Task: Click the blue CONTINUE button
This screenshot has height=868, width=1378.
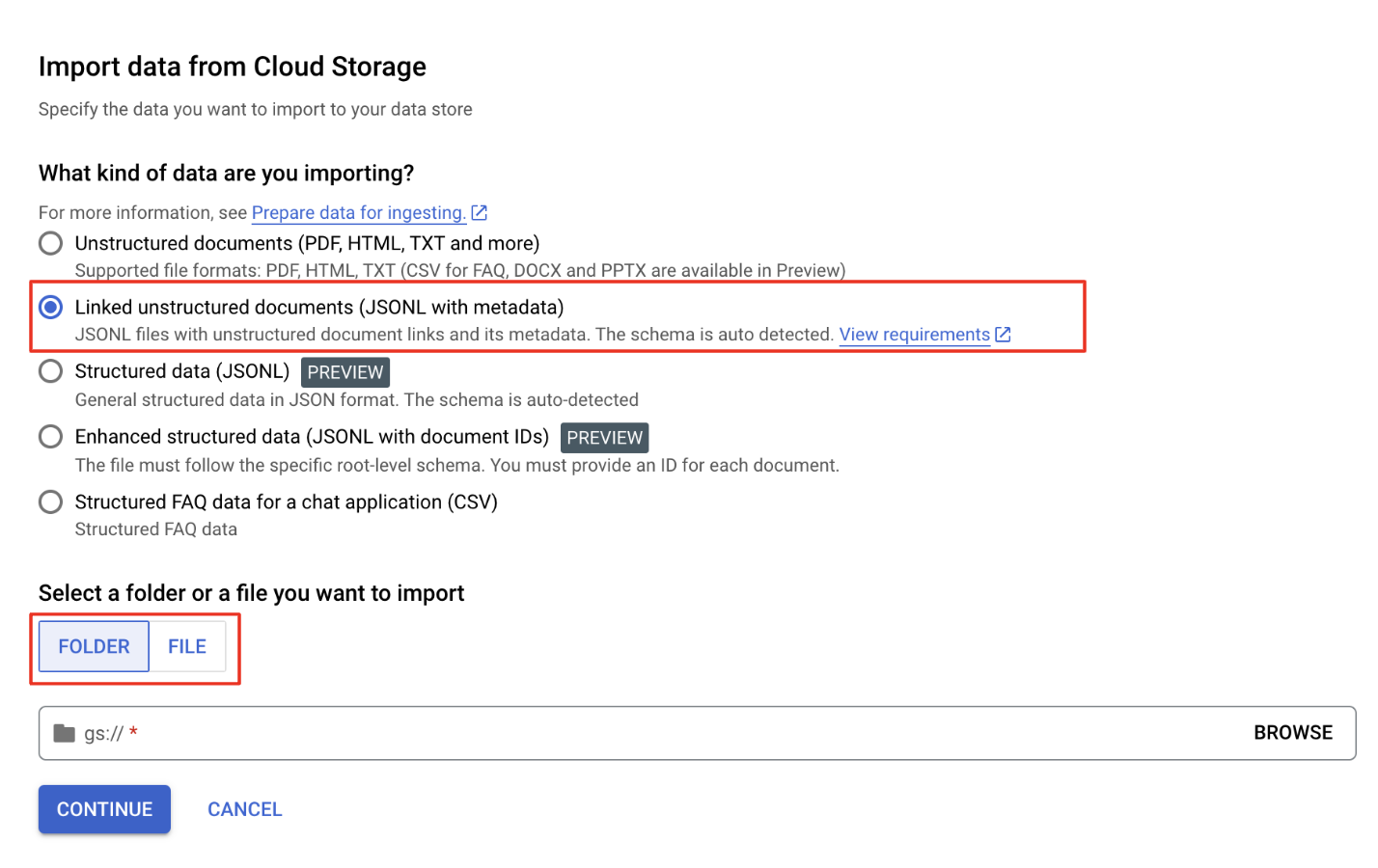Action: [104, 809]
